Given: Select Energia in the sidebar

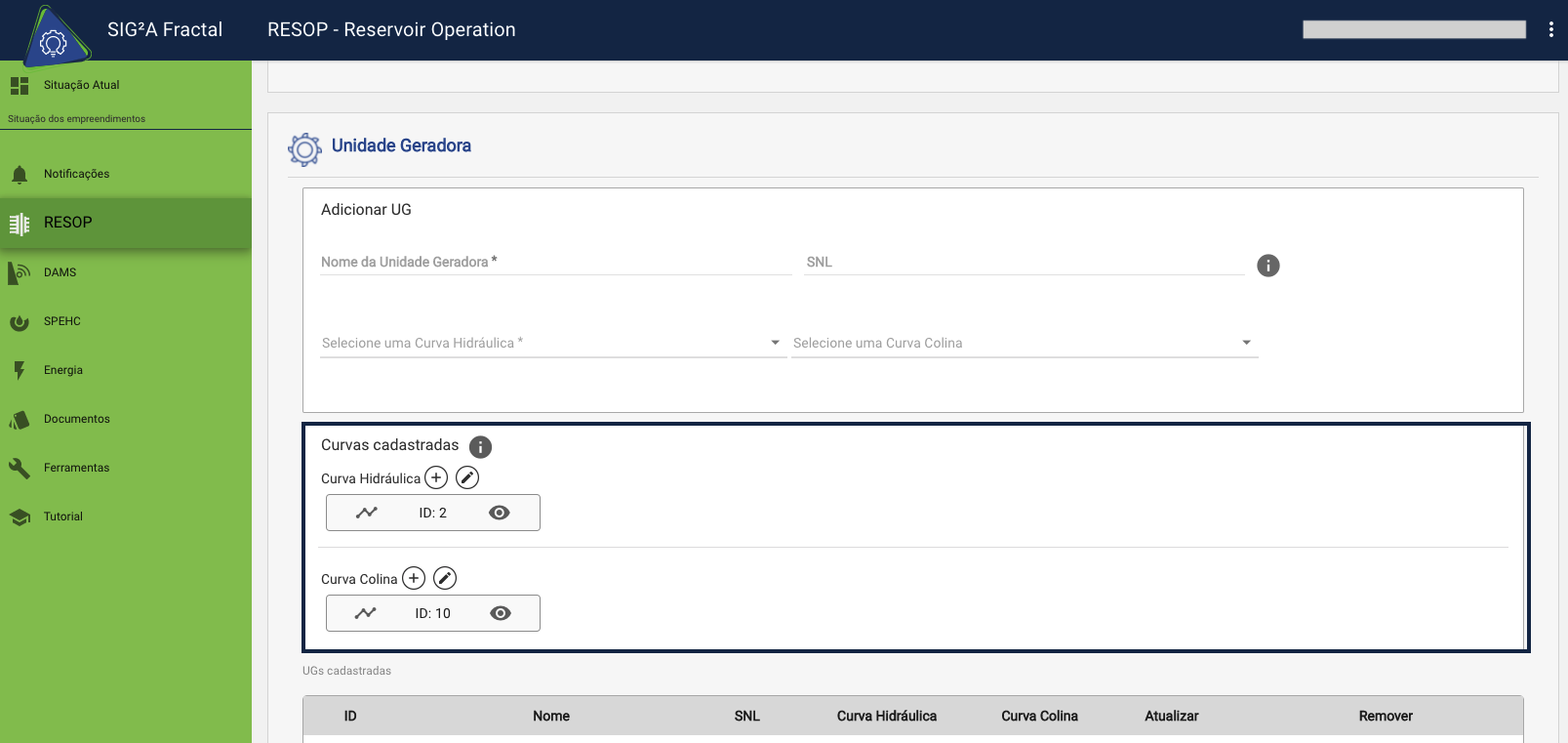Looking at the screenshot, I should (62, 370).
